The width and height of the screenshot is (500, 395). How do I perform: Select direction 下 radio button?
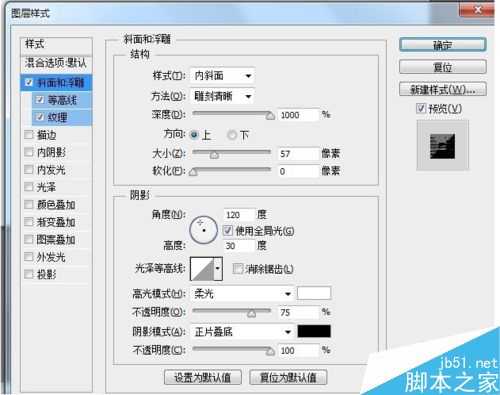pyautogui.click(x=232, y=135)
